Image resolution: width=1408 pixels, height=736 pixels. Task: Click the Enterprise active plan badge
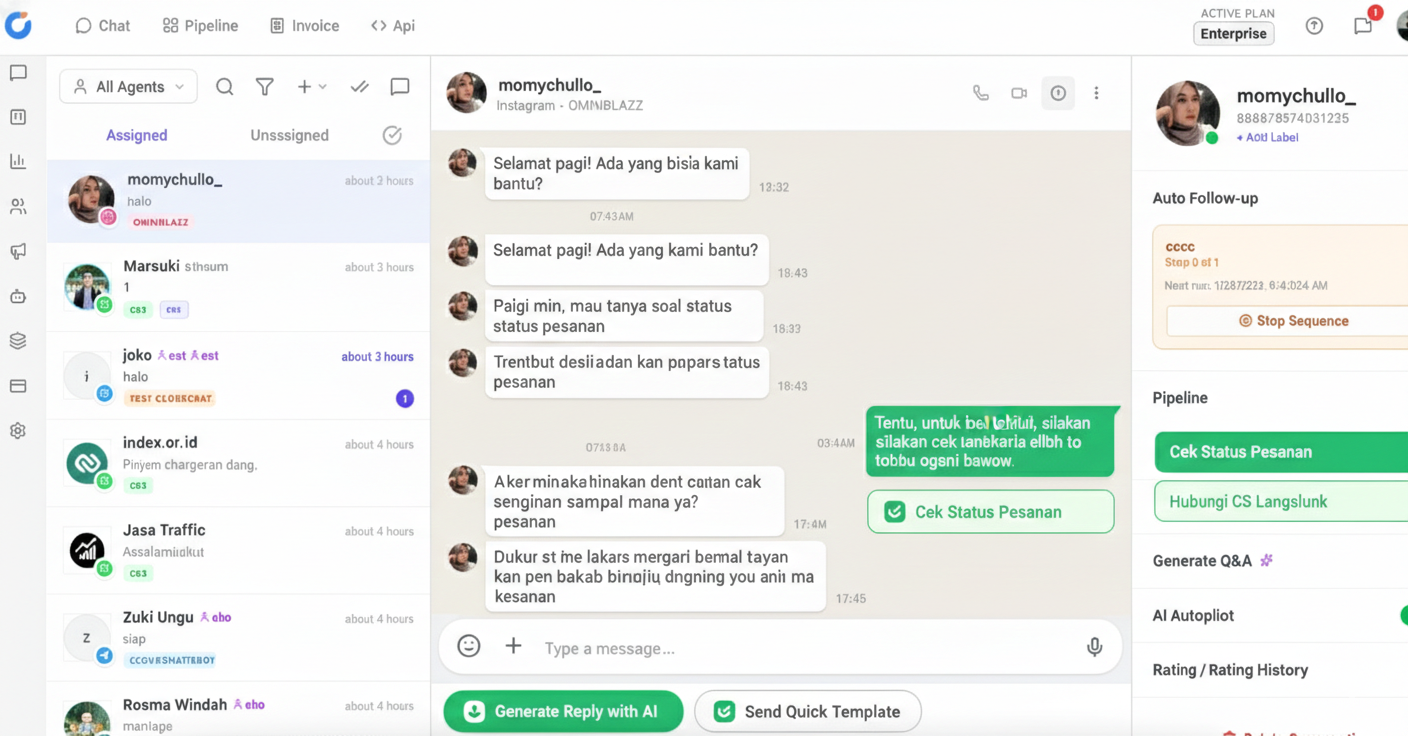pyautogui.click(x=1233, y=34)
